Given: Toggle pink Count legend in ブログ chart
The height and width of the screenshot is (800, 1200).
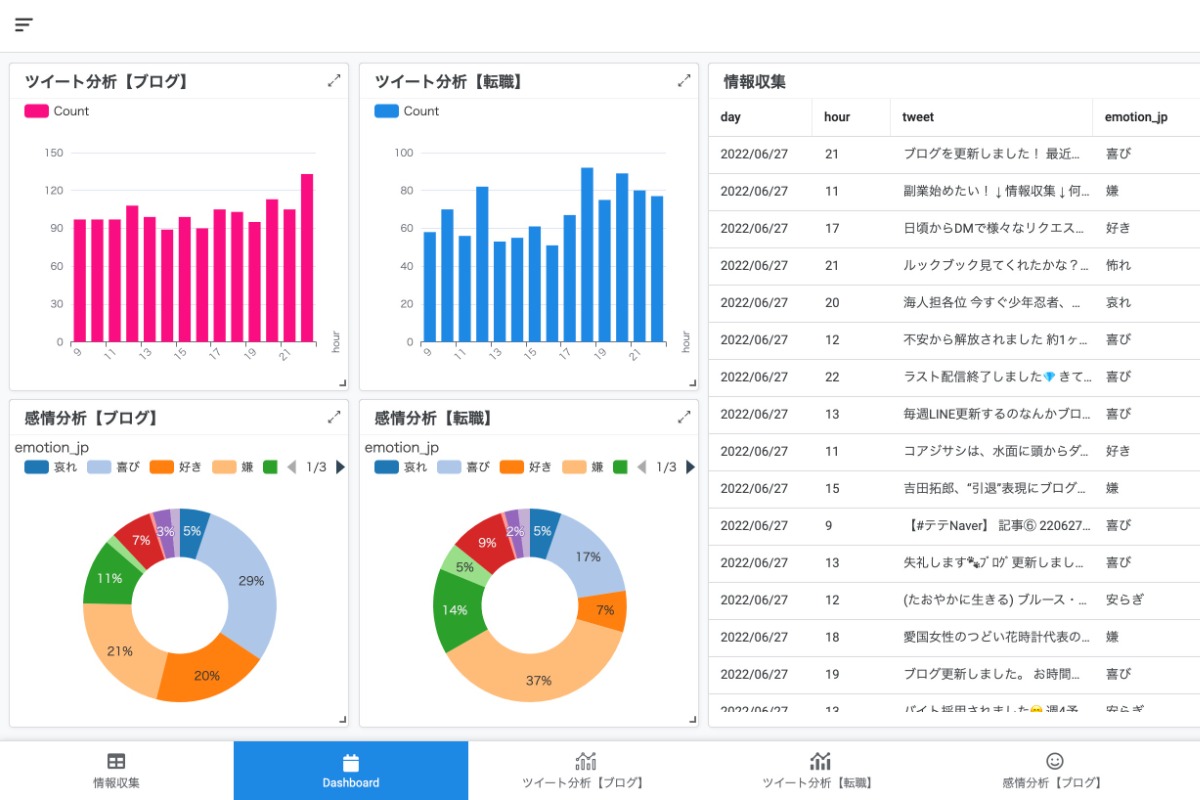Looking at the screenshot, I should pos(57,111).
